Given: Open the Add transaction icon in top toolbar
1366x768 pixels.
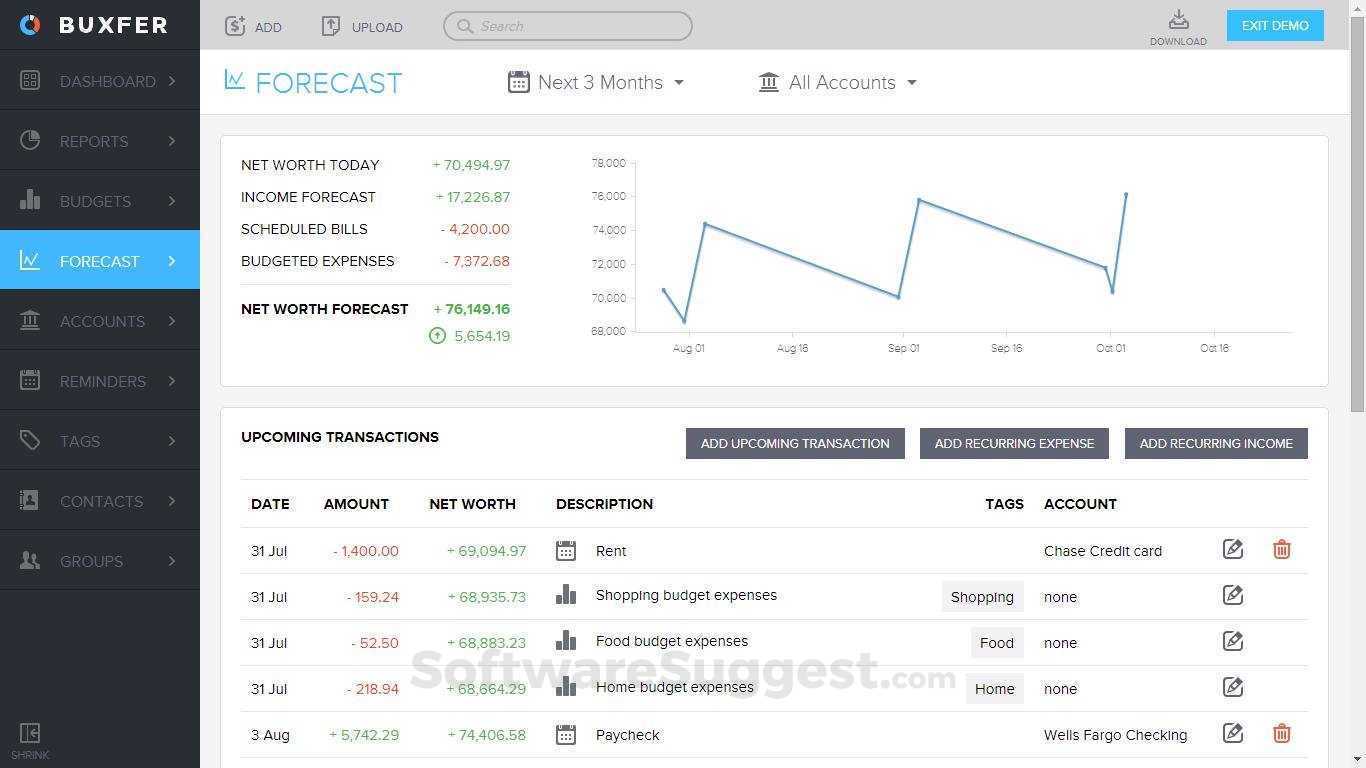Looking at the screenshot, I should pos(236,26).
